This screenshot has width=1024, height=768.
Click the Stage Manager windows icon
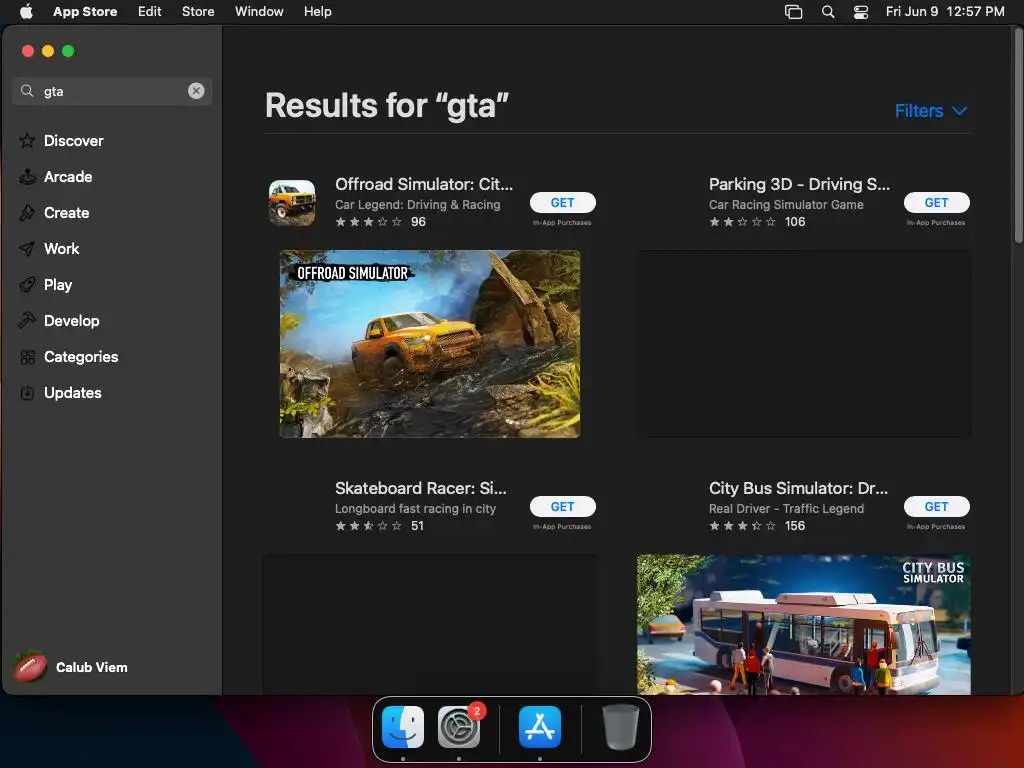pos(793,11)
